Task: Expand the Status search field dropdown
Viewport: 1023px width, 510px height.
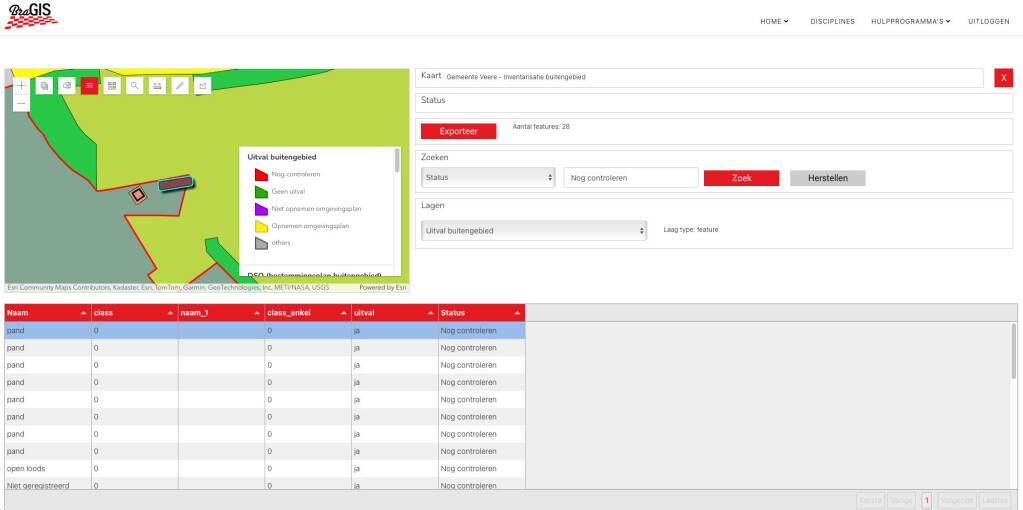Action: point(488,178)
